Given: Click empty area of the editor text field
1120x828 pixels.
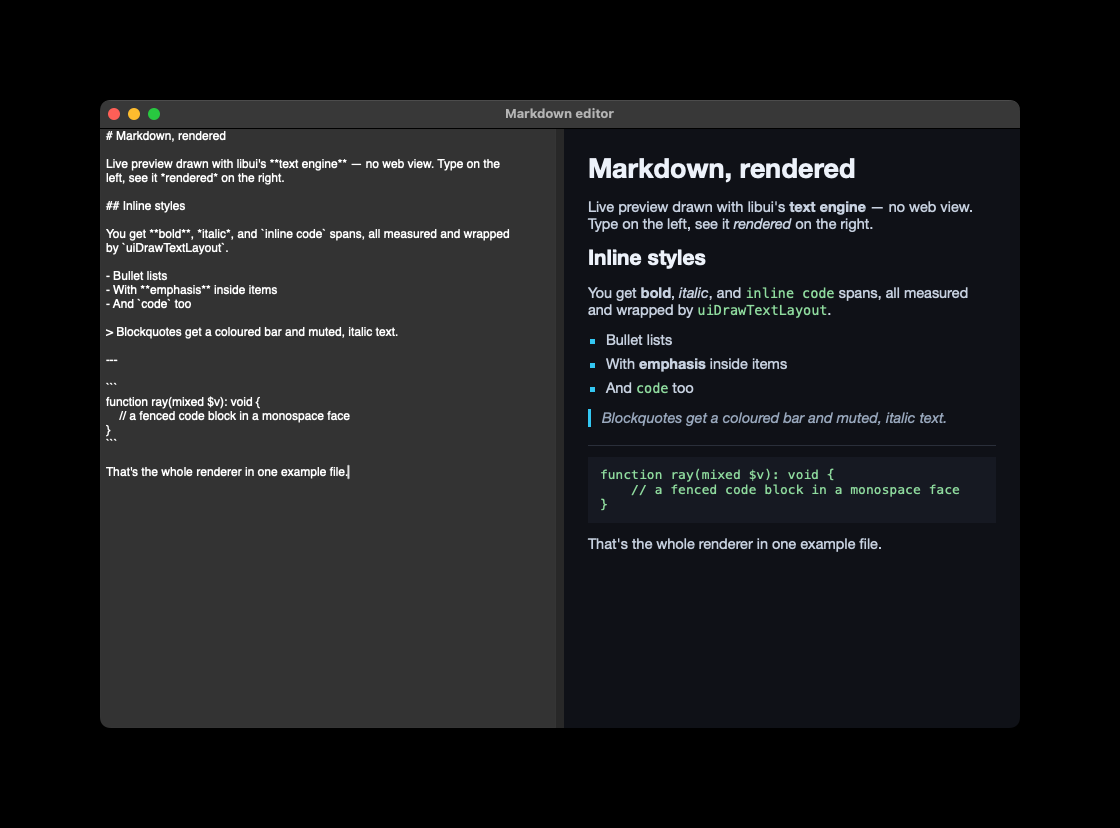Looking at the screenshot, I should tap(328, 600).
